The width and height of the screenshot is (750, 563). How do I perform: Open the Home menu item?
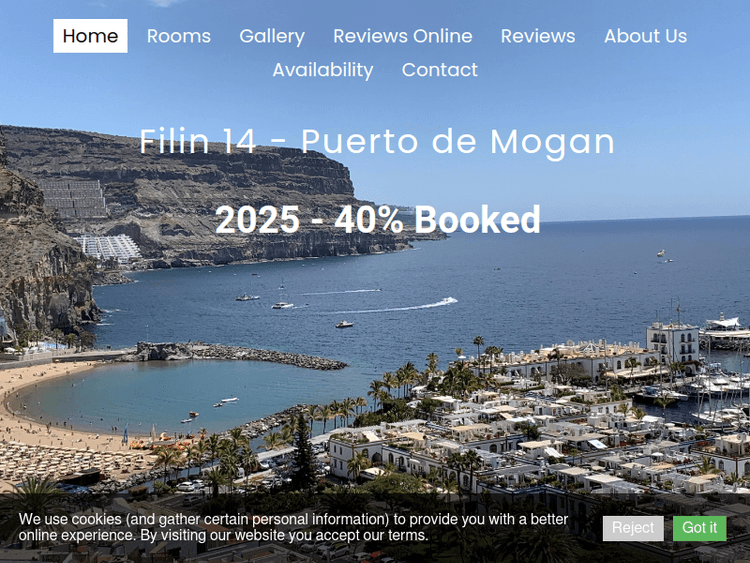[x=90, y=36]
